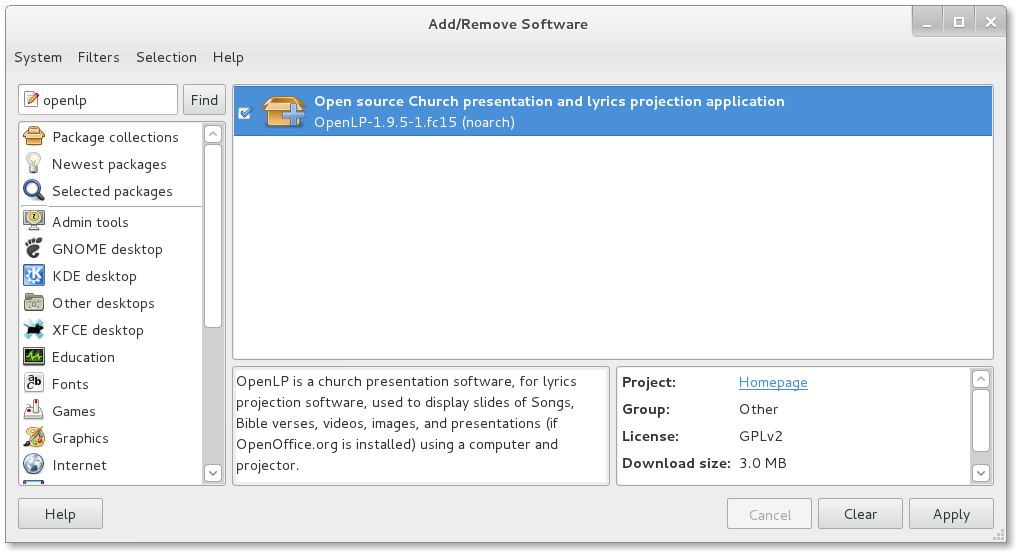1016x552 pixels.
Task: Close the Add/Remove Software window
Action: [x=991, y=23]
